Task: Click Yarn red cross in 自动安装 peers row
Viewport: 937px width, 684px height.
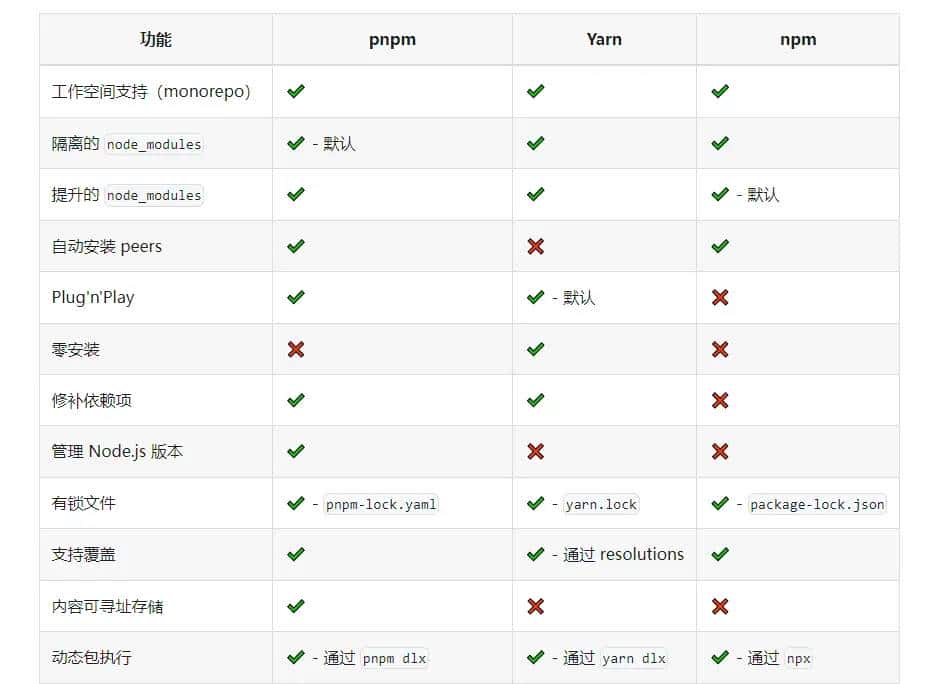Action: pos(536,246)
